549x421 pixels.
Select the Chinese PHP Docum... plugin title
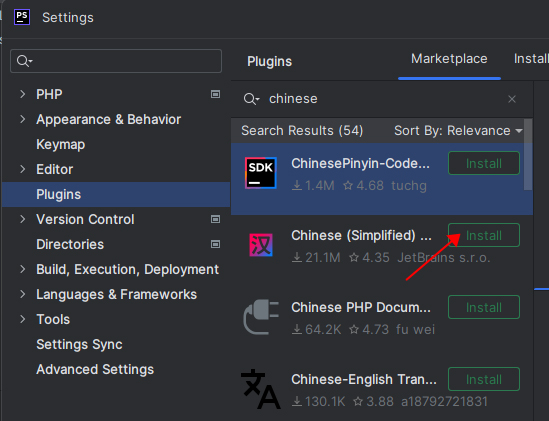[x=361, y=308]
